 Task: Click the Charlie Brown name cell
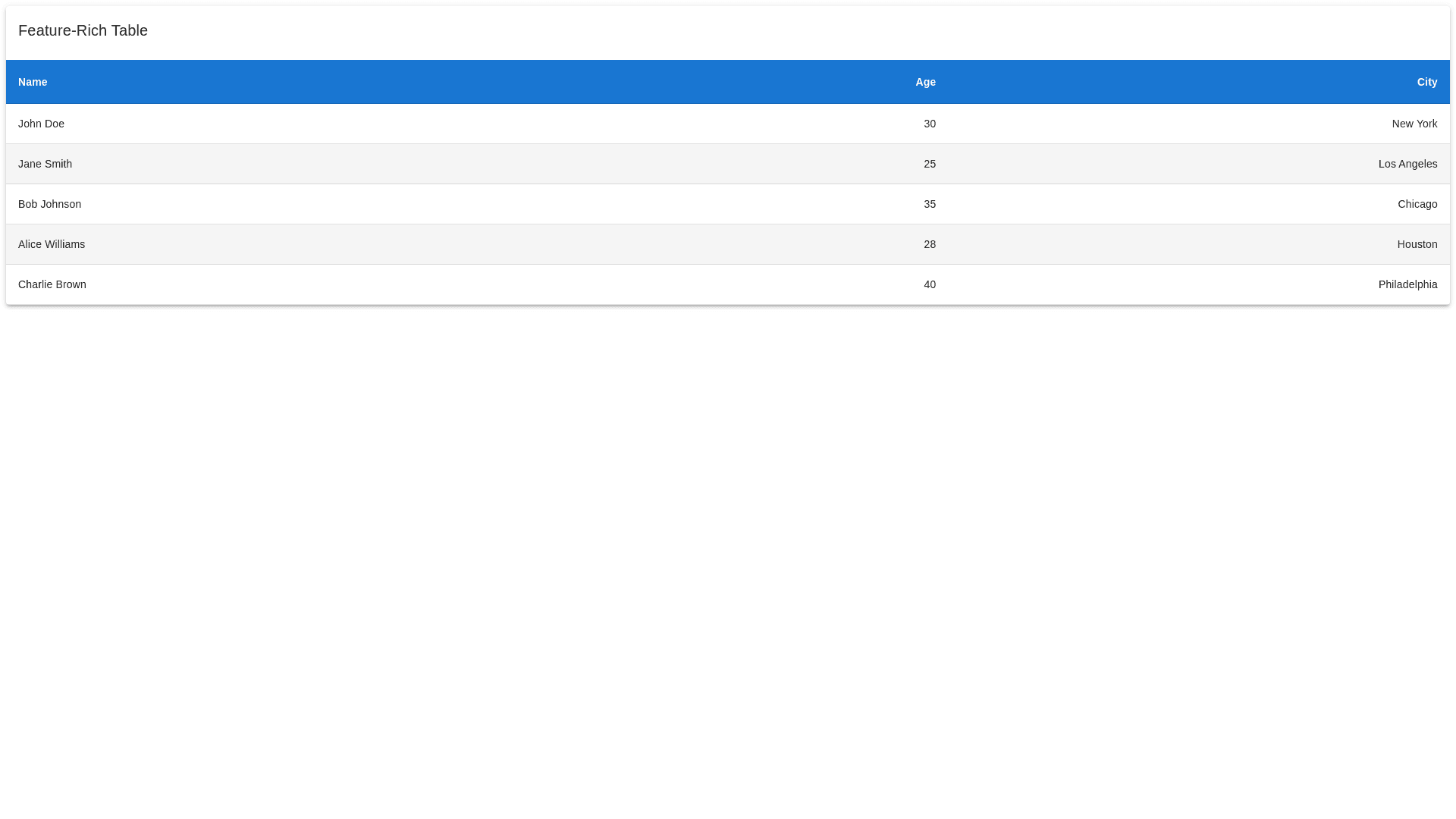point(52,284)
